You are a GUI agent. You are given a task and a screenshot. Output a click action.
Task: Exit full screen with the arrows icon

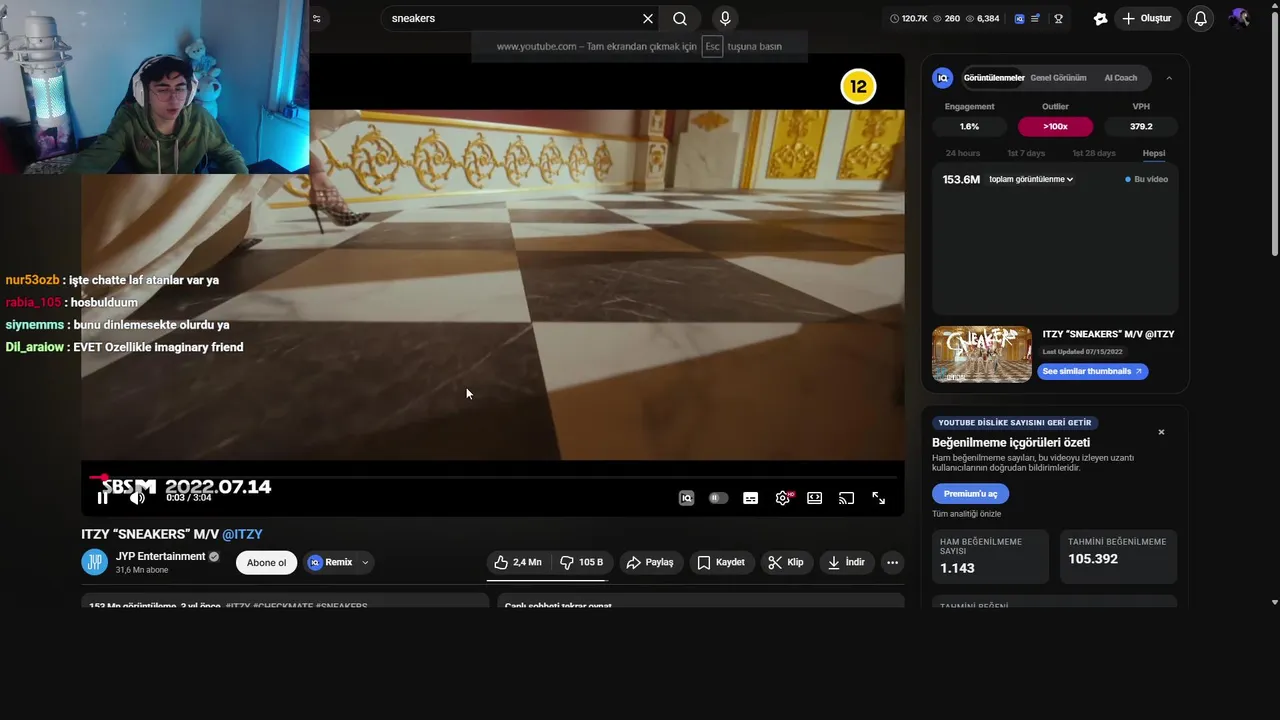tap(878, 498)
